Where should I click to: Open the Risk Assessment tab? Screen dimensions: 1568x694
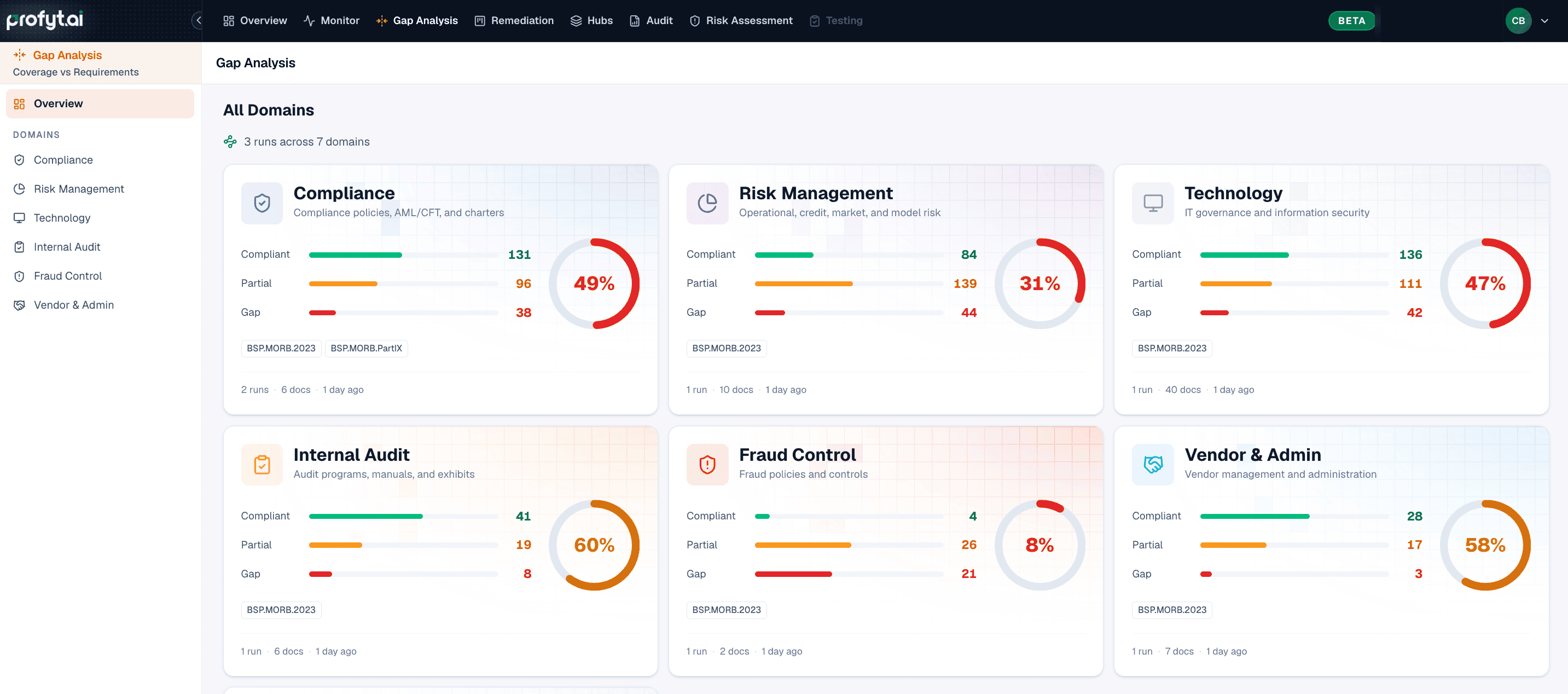pos(741,21)
